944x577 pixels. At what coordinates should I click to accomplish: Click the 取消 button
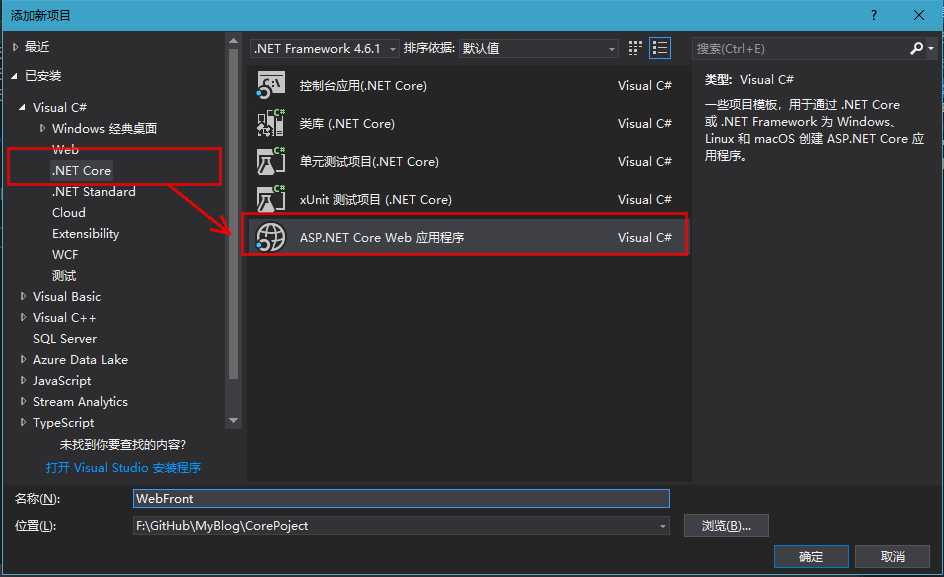pyautogui.click(x=892, y=557)
